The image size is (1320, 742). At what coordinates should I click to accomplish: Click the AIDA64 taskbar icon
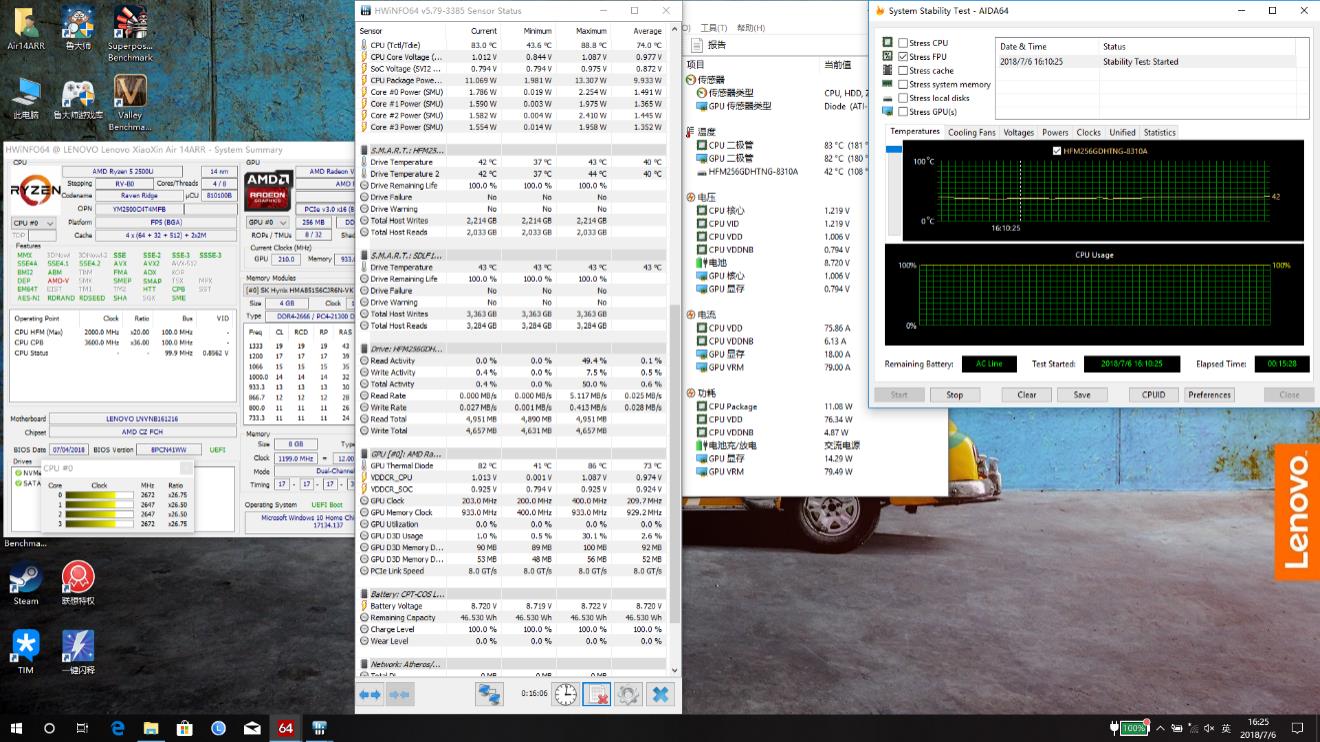[x=285, y=728]
